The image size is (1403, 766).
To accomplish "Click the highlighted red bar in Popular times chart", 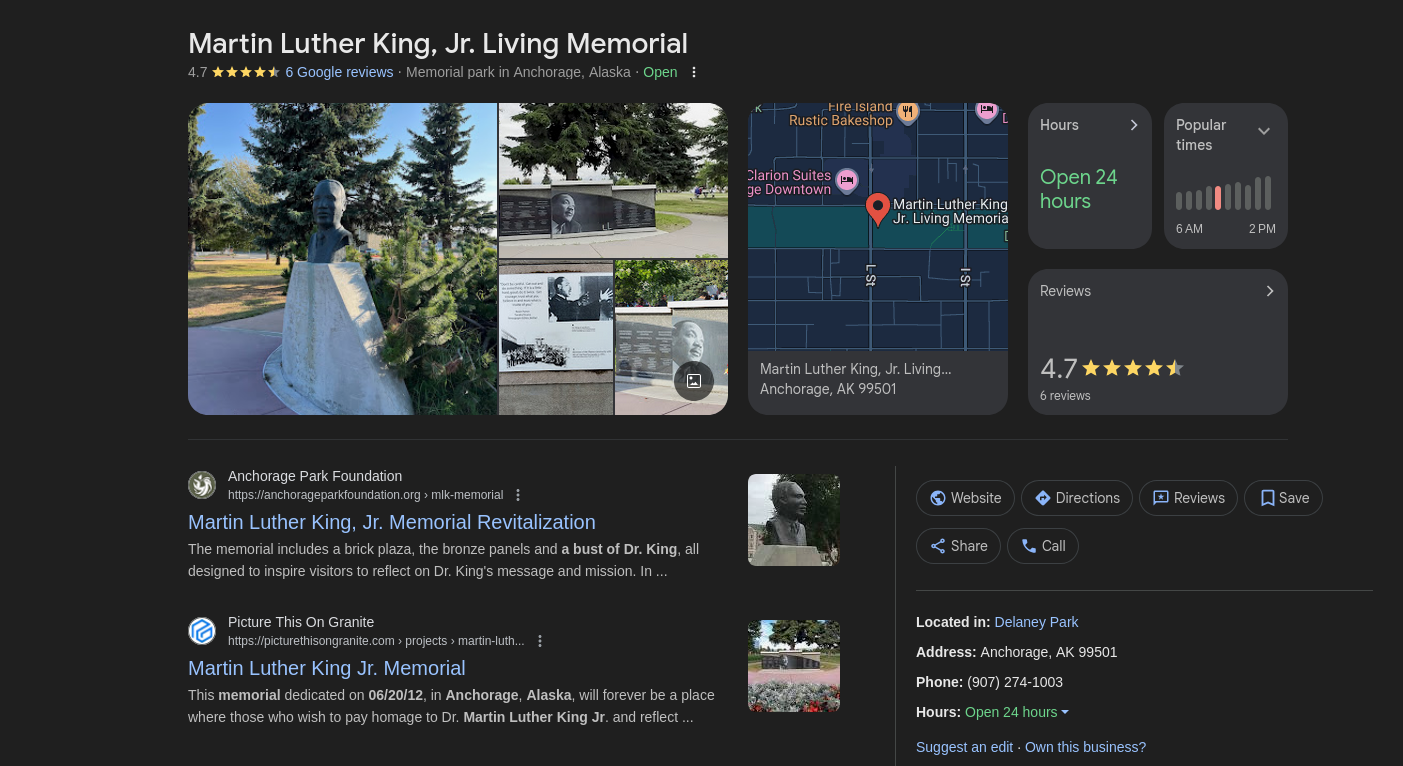I will (x=1218, y=197).
